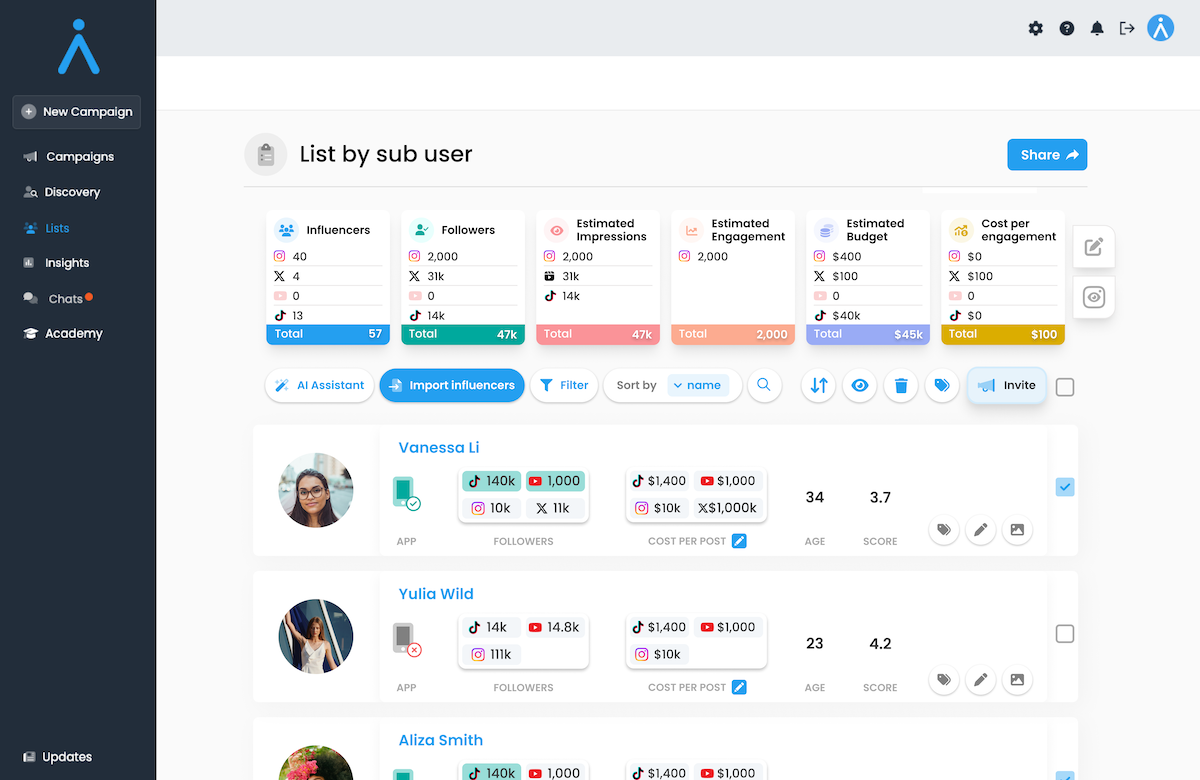Open the Sort by name dropdown
Screen dimensions: 1200x780
[698, 385]
